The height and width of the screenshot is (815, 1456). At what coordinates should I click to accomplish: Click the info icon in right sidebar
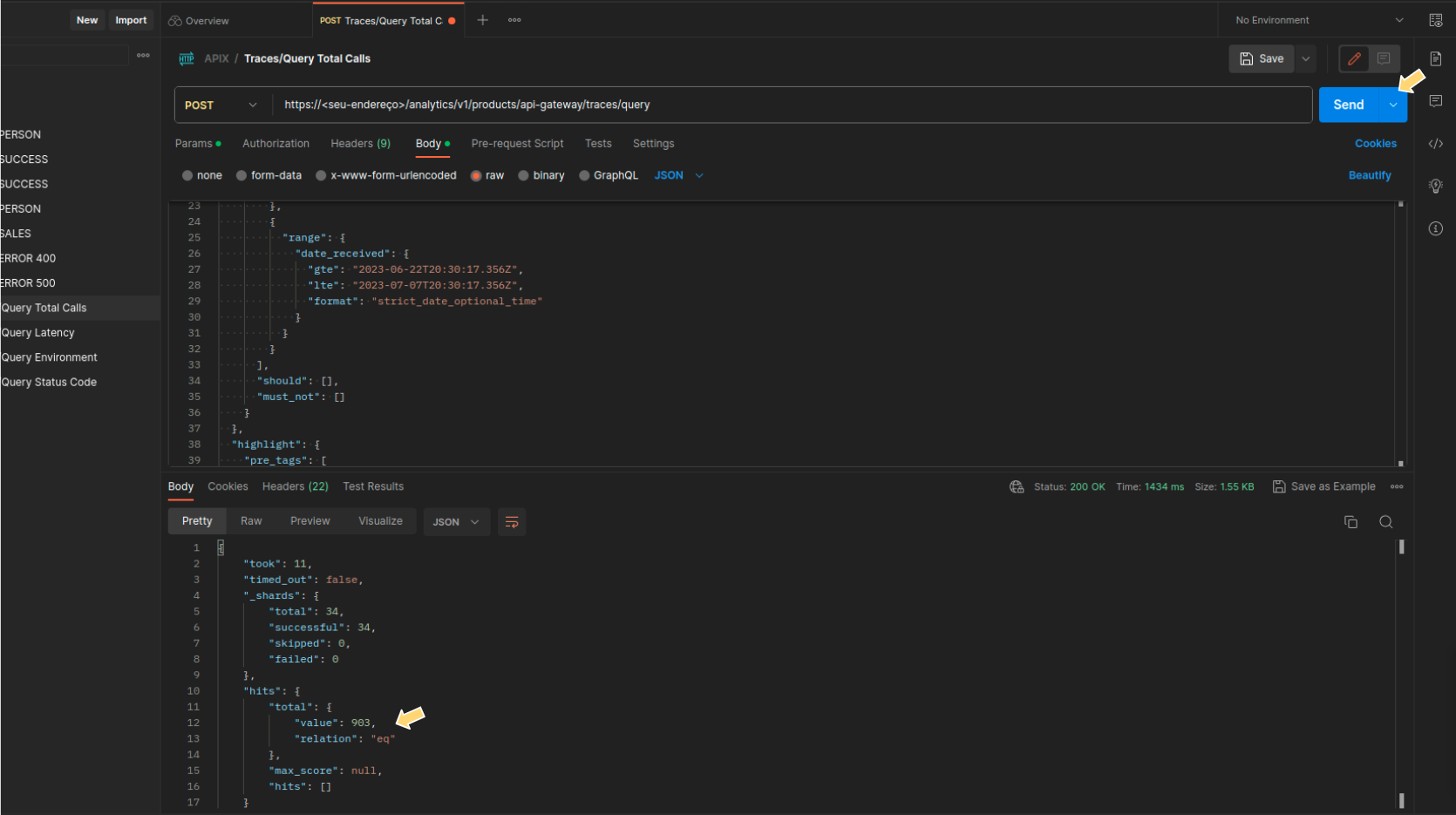point(1435,228)
